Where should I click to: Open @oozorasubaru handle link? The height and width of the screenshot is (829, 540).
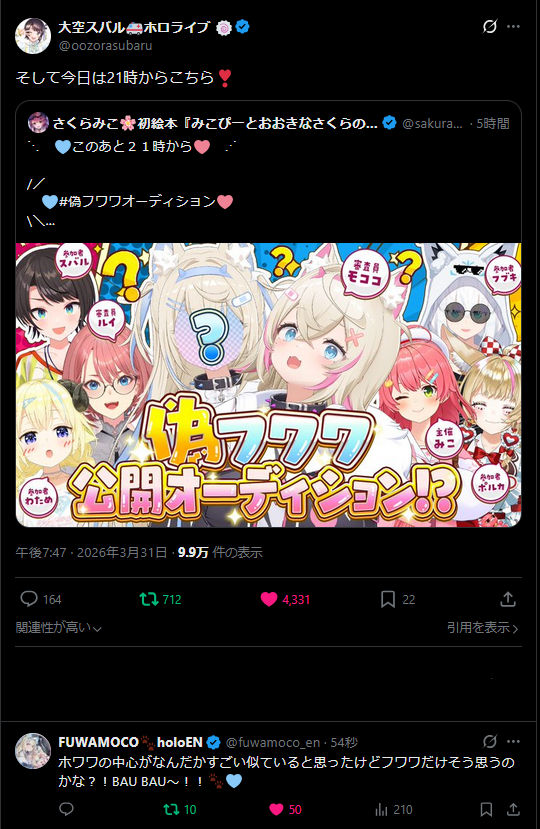[105, 45]
